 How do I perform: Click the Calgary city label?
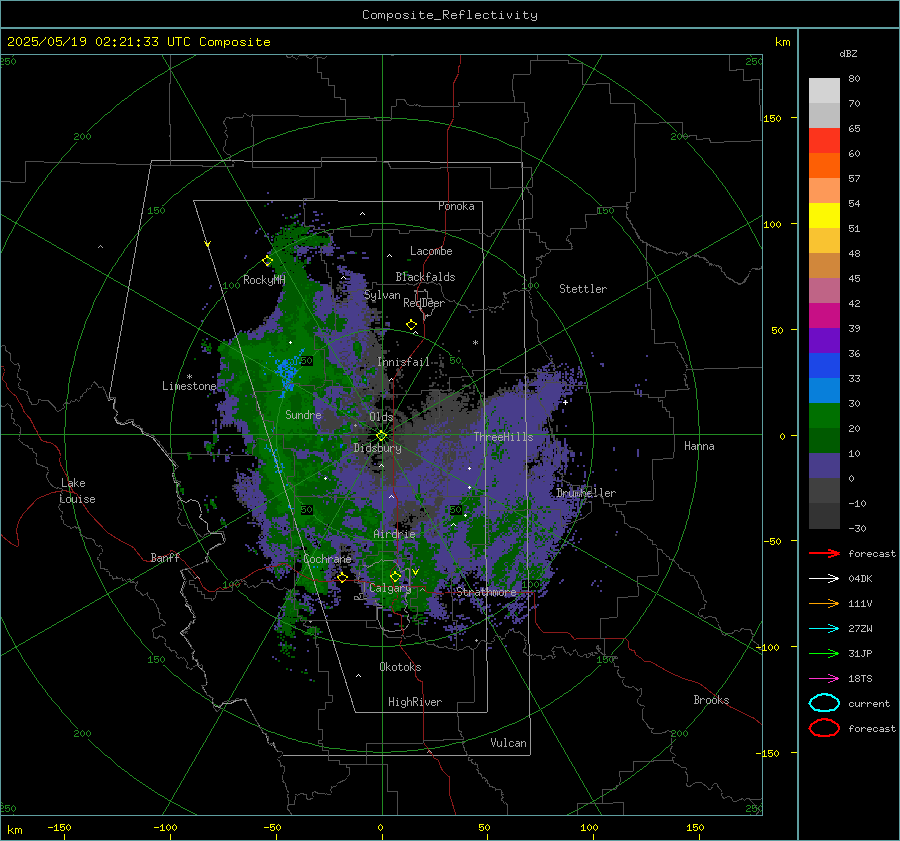point(390,588)
